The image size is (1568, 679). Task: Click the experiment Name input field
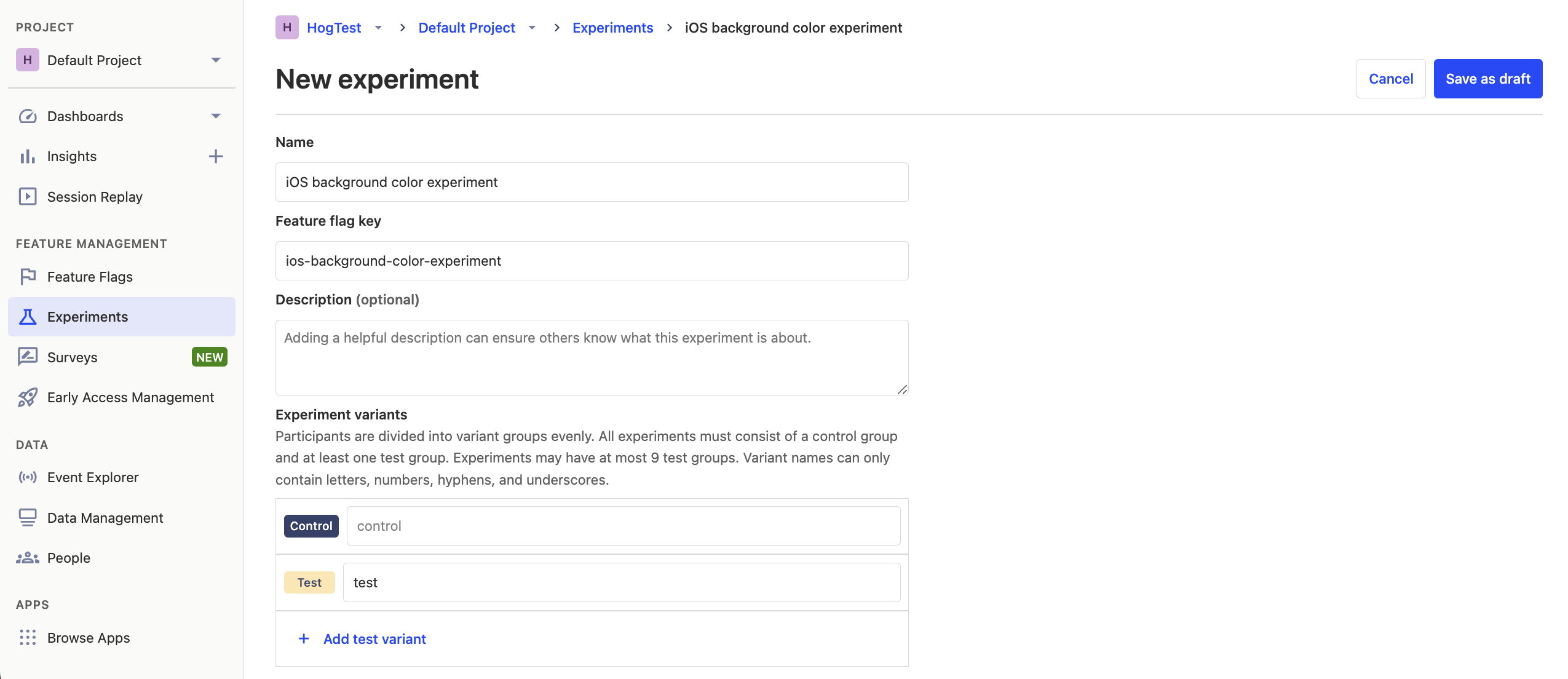591,181
